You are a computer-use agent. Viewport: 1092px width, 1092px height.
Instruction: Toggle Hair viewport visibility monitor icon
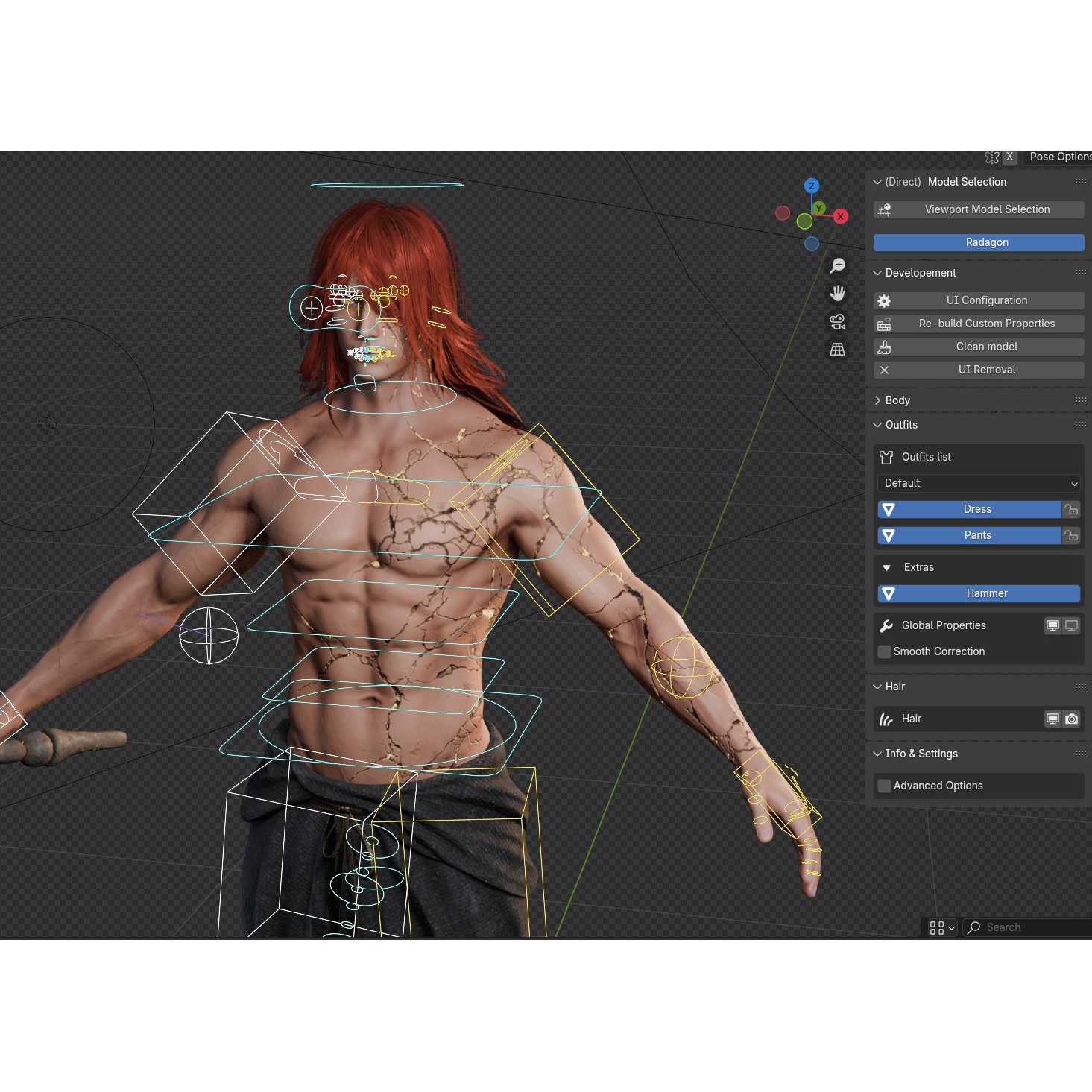coord(1052,719)
